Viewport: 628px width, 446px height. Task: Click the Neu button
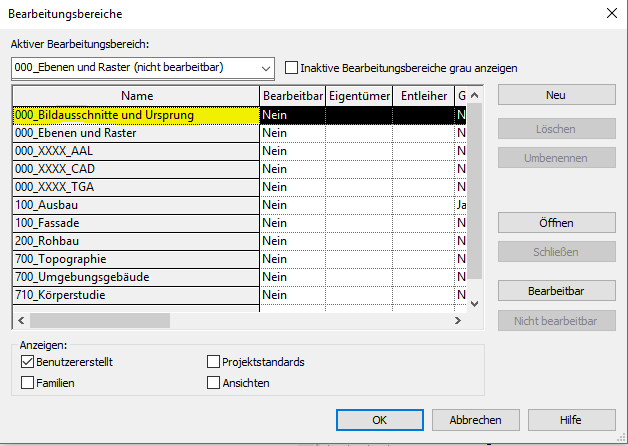(x=556, y=95)
